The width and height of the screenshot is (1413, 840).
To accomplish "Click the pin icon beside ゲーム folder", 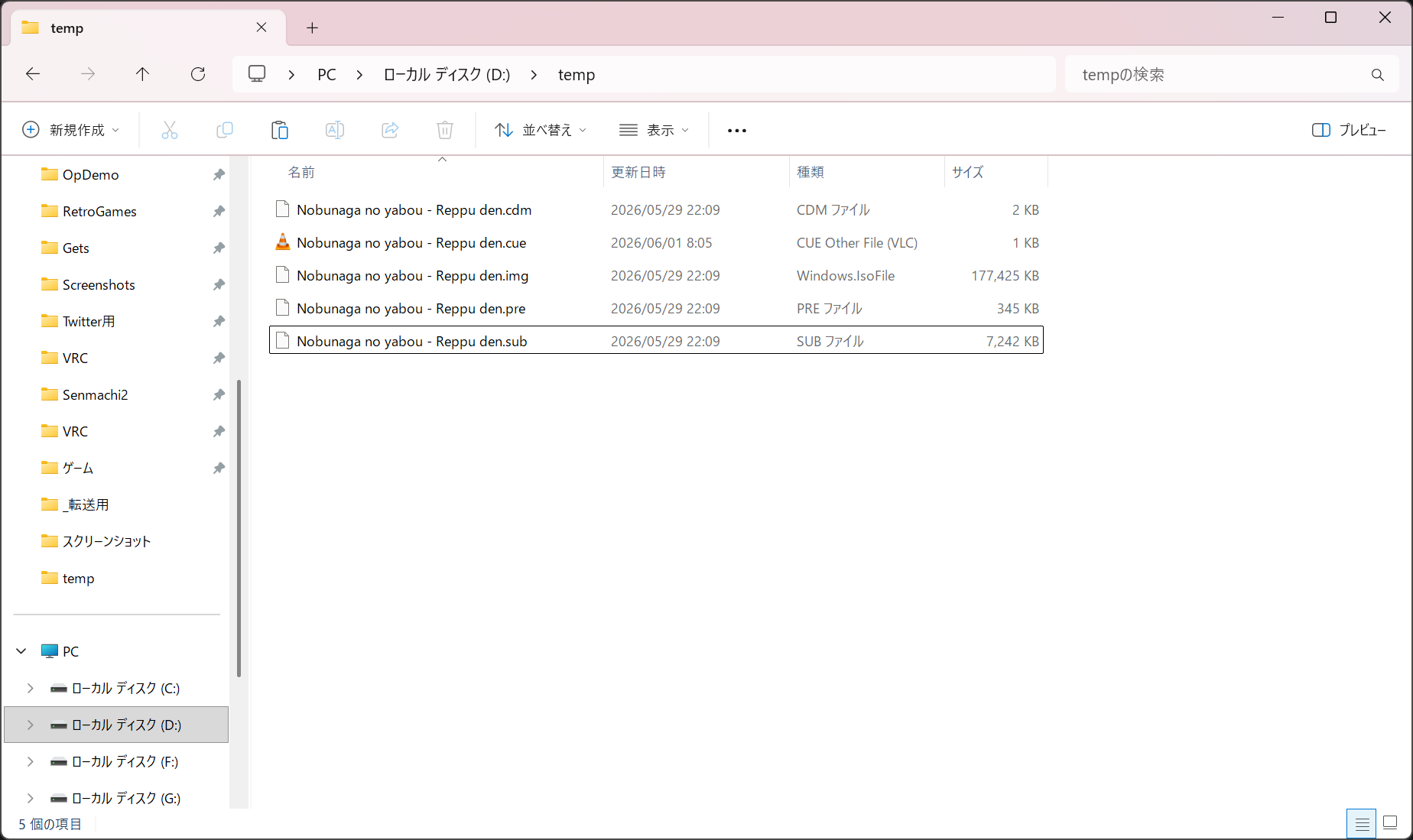I will (219, 468).
